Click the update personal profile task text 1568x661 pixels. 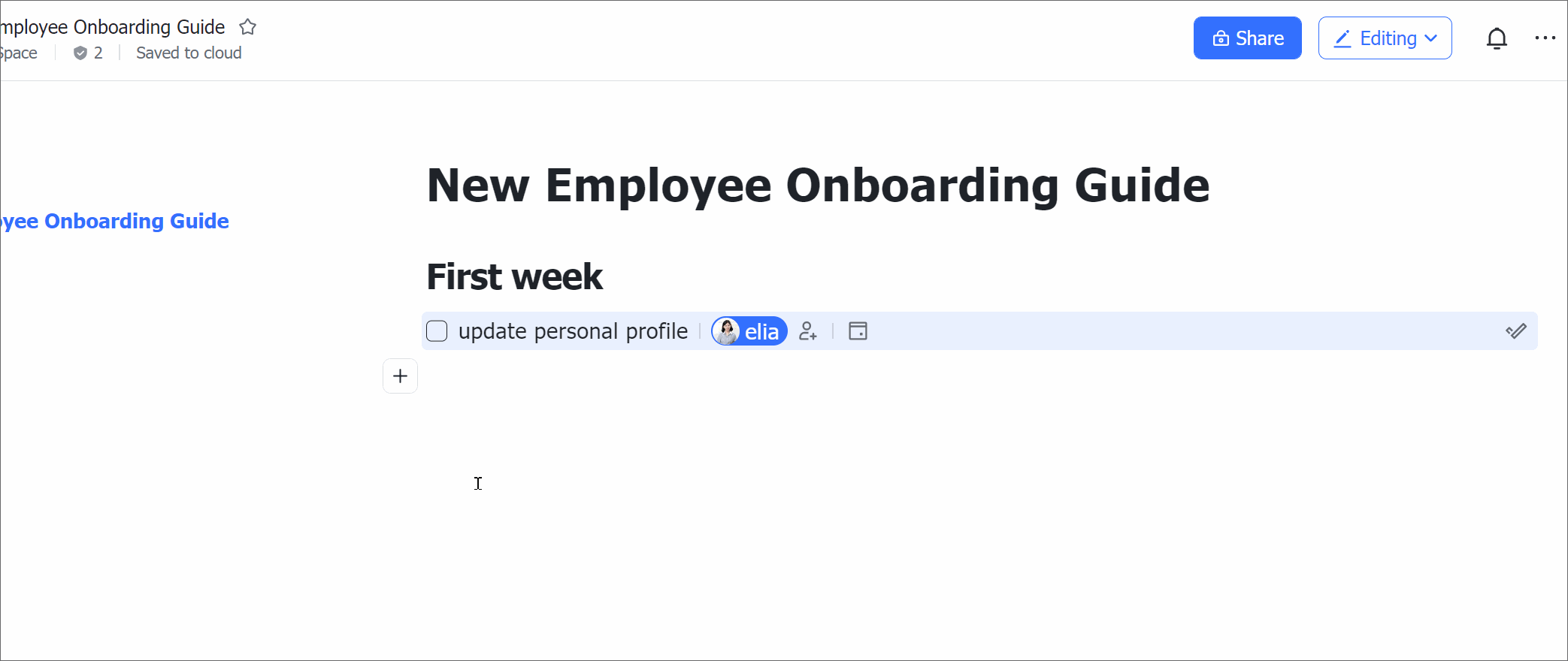click(x=573, y=331)
